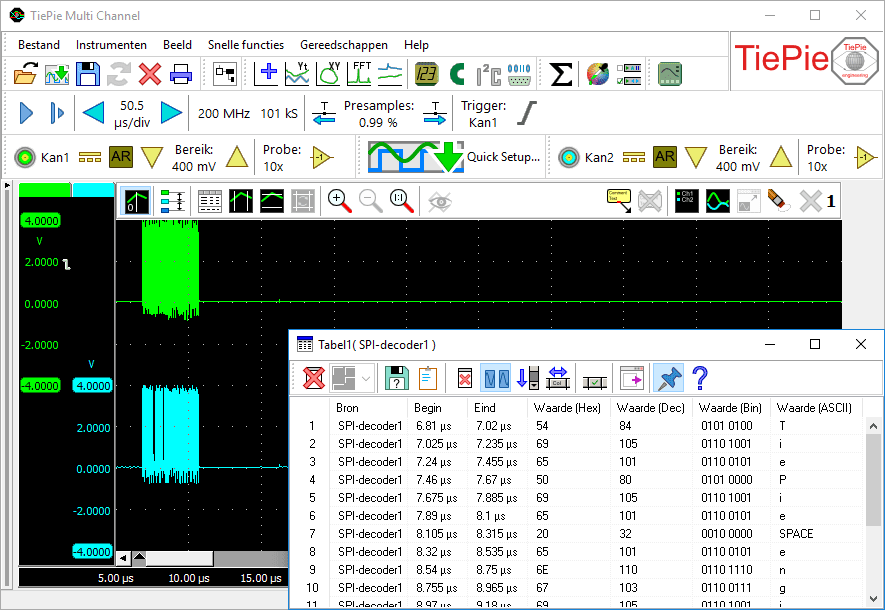
Task: Toggle Kan1 channel on/off green circle
Action: point(25,157)
